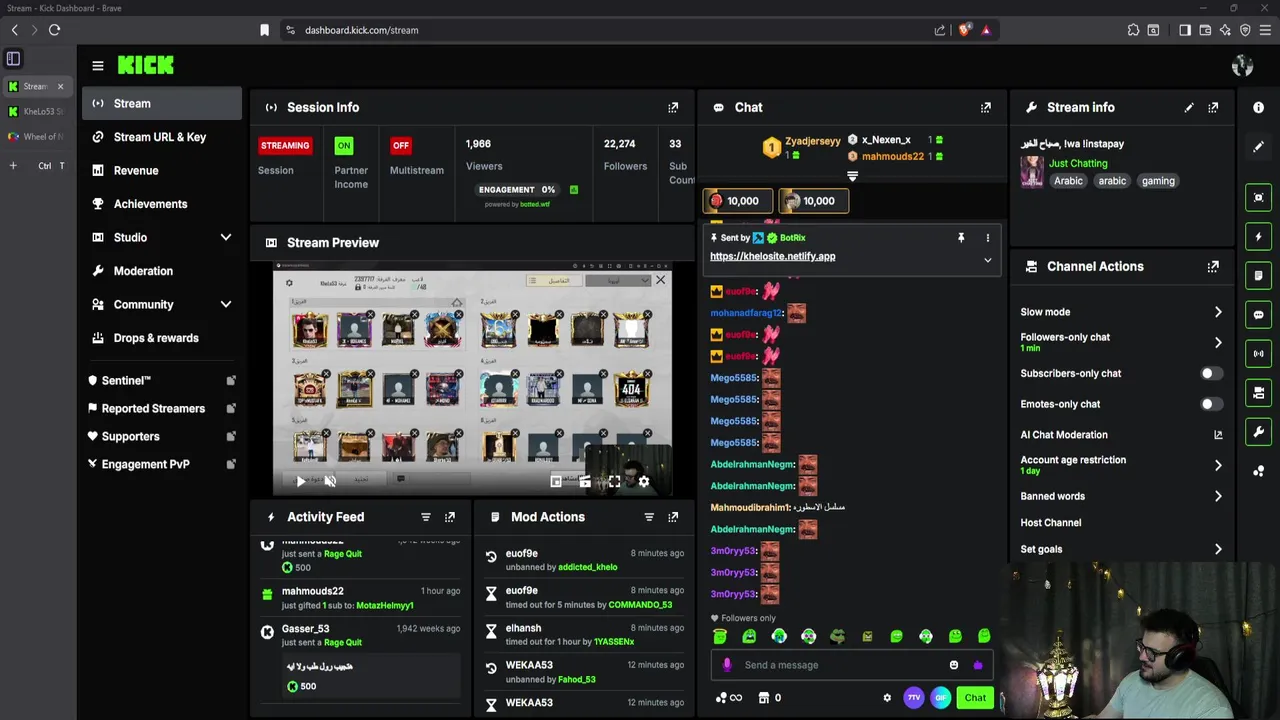
Task: Click the GIF button in chat
Action: tap(941, 698)
